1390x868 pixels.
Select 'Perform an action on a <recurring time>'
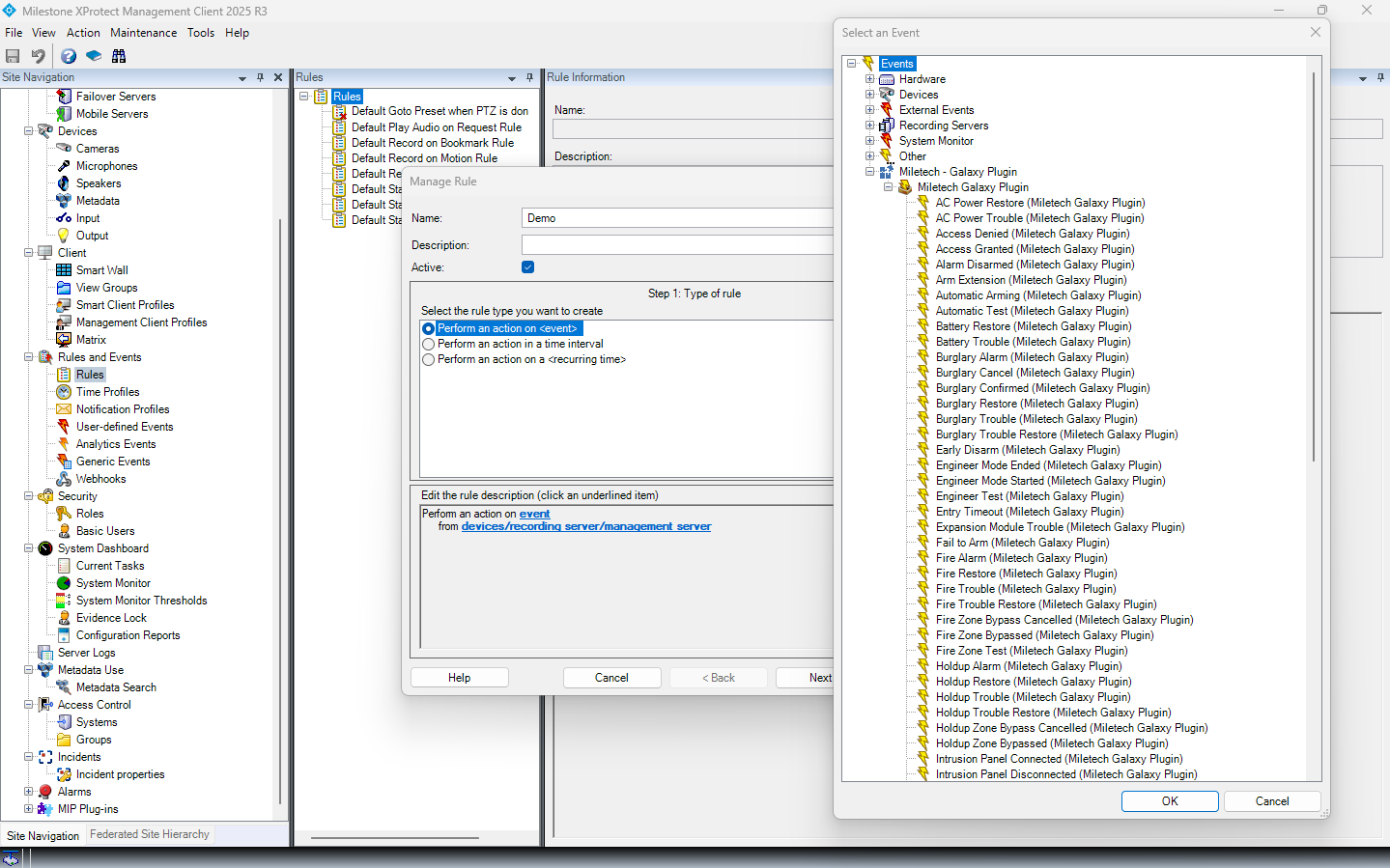(x=429, y=359)
